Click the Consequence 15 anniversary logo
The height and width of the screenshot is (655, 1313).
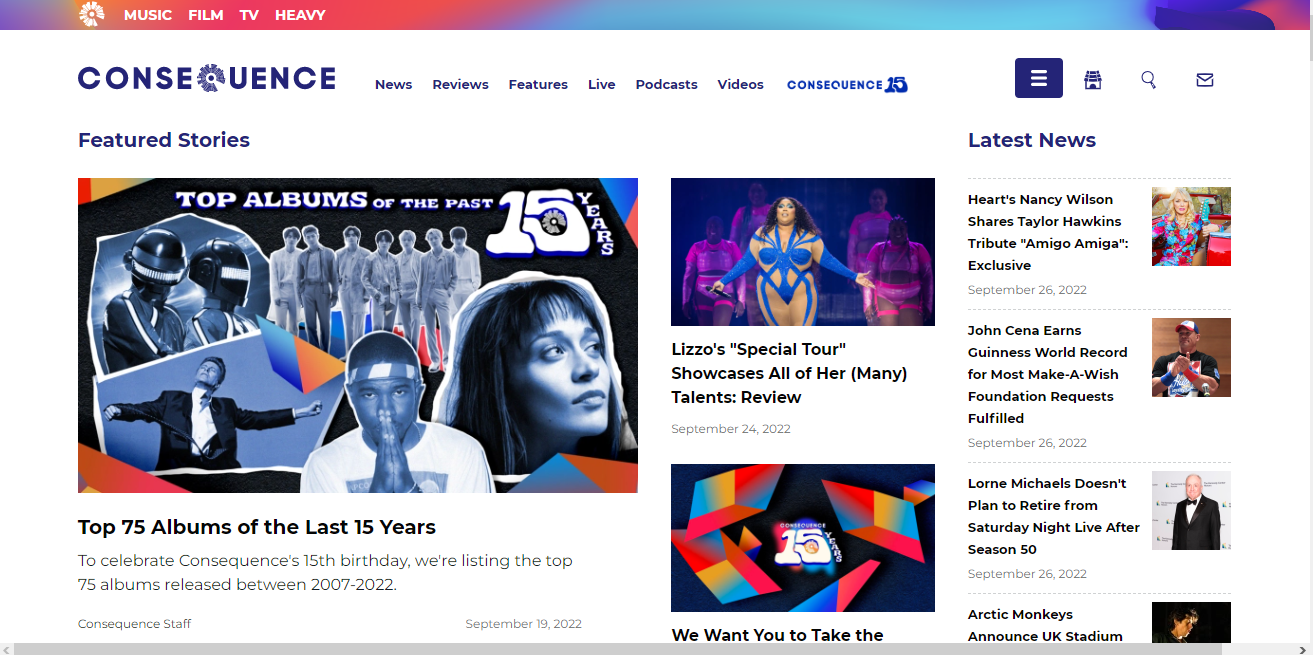847,85
